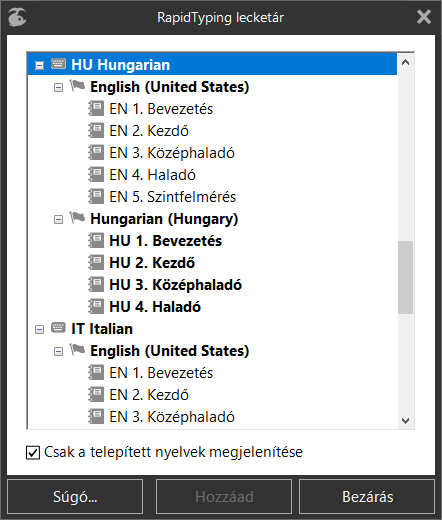Click the flag icon next to Hungarian (Hungary)
This screenshot has height=520, width=442.
tap(77, 218)
